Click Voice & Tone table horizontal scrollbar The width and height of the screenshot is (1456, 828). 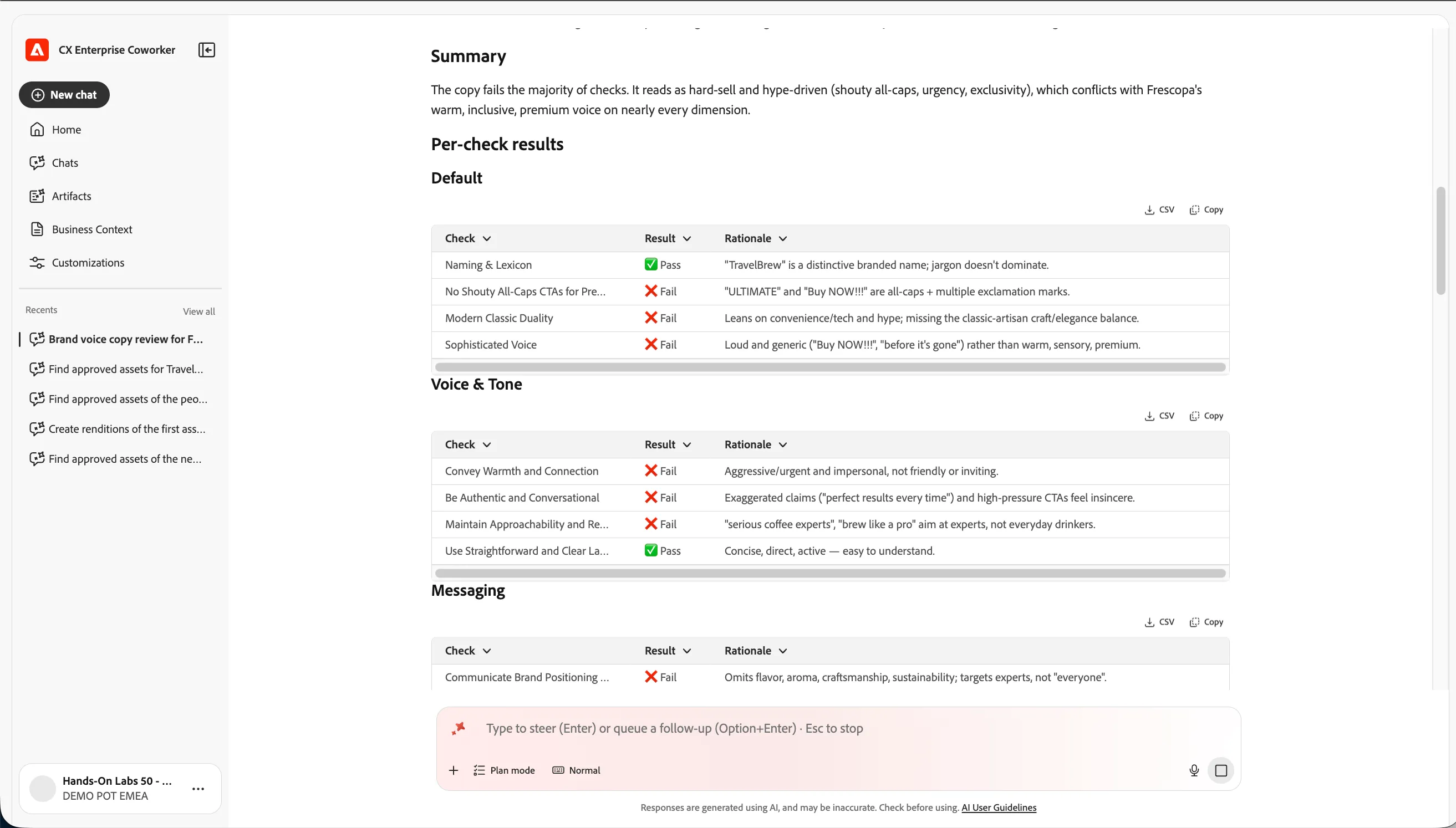point(830,574)
